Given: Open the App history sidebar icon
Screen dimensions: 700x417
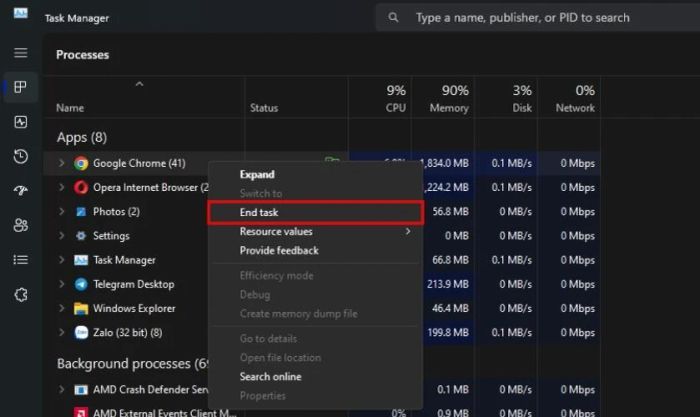Looking at the screenshot, I should coord(21,156).
